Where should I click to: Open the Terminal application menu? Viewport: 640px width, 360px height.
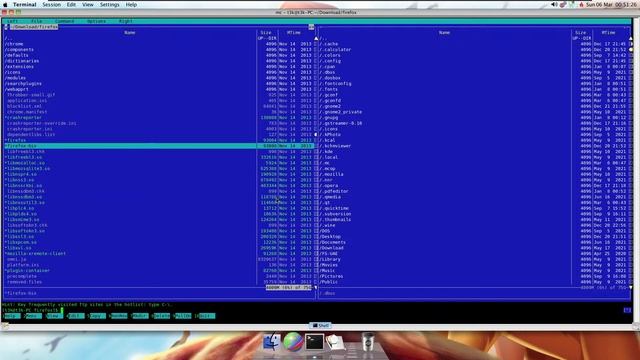pyautogui.click(x=24, y=4)
